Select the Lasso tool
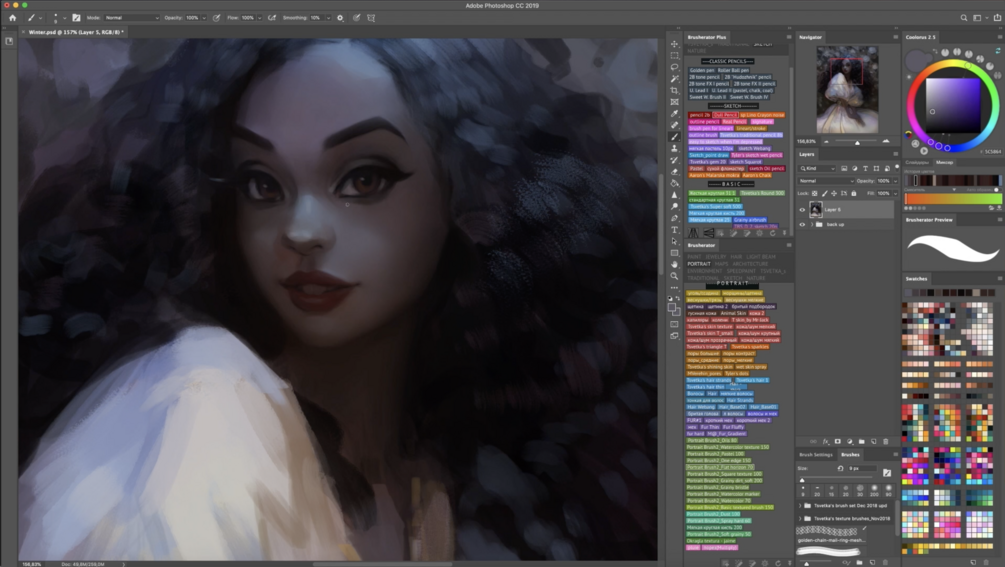 point(674,67)
